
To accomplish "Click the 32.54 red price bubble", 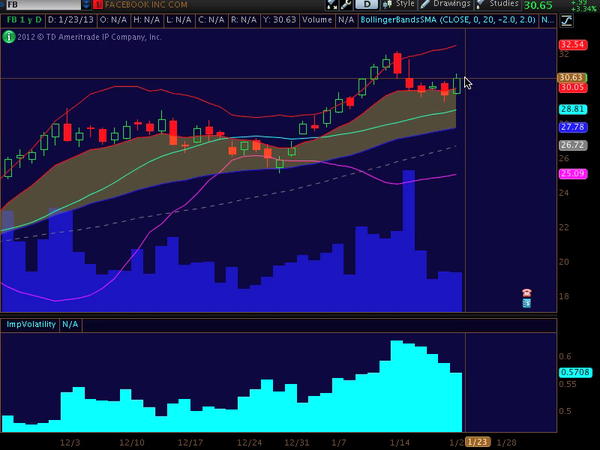I will pos(572,44).
